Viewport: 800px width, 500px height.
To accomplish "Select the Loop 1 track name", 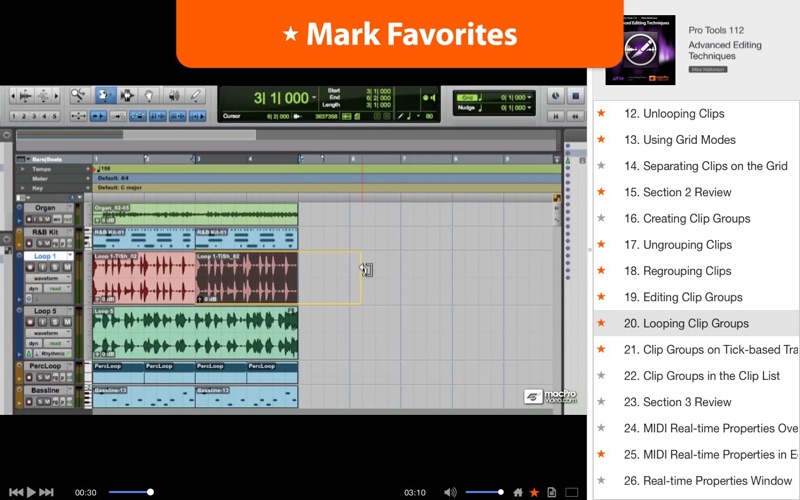I will coord(43,256).
